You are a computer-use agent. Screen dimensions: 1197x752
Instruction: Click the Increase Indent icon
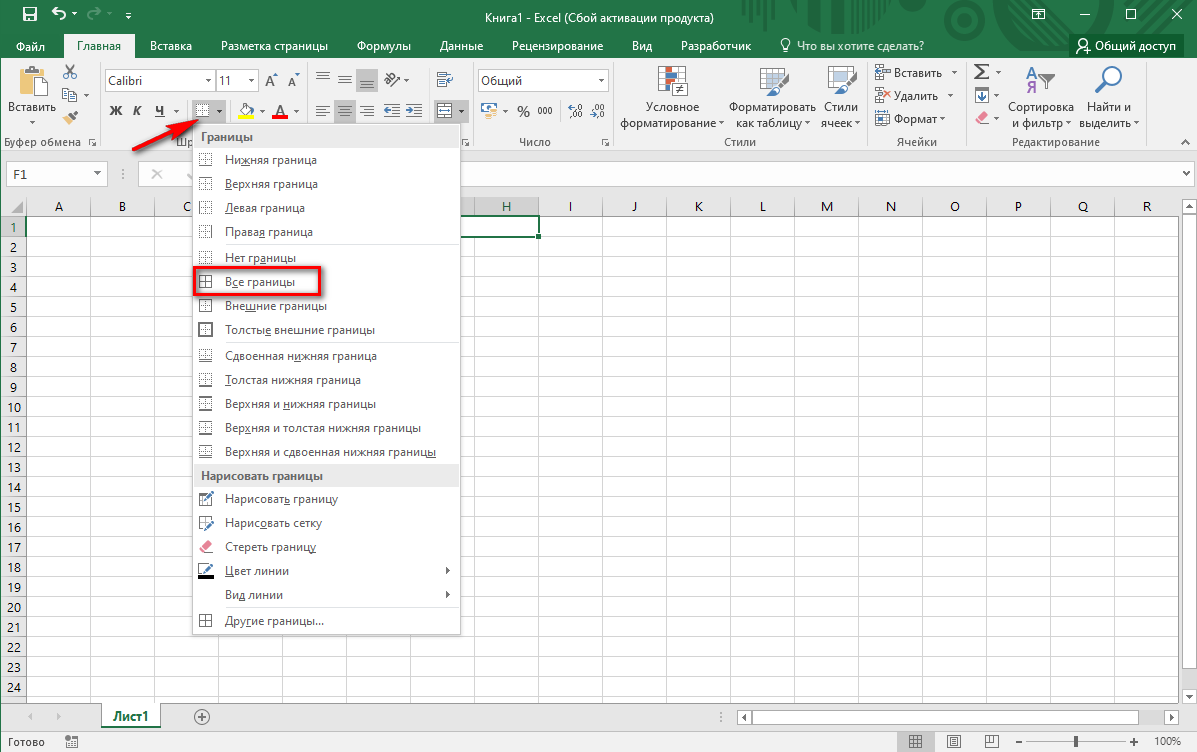coord(414,111)
